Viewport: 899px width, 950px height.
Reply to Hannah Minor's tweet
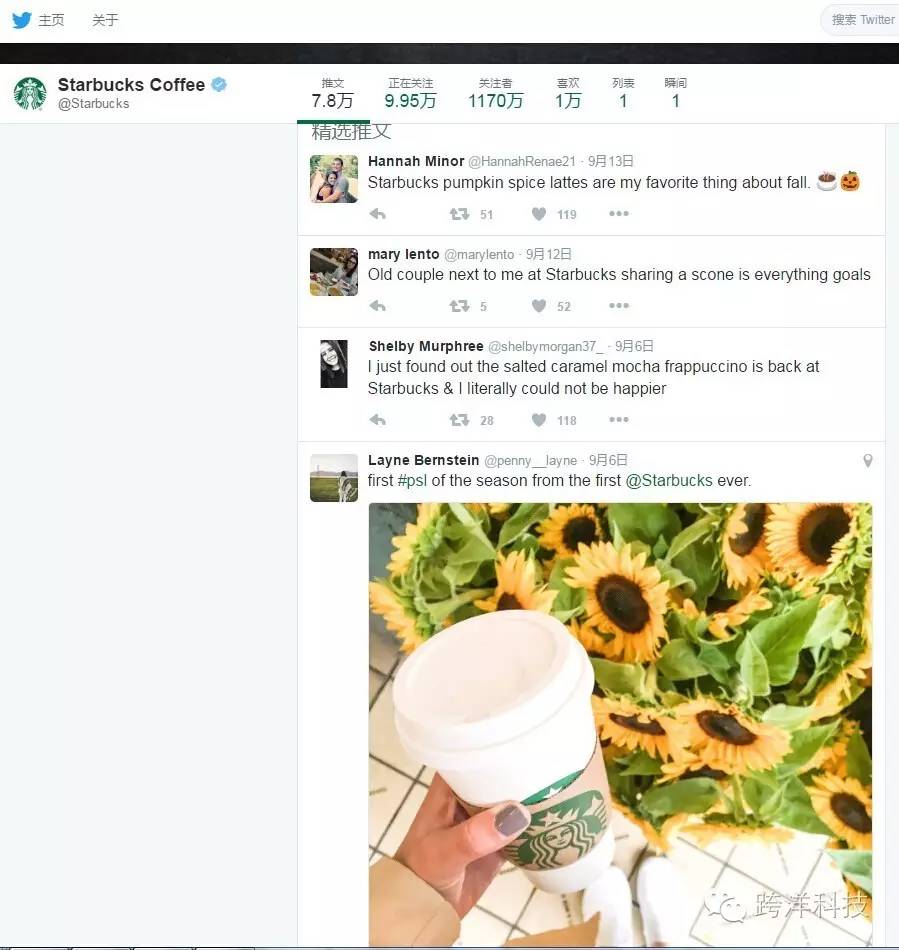377,214
